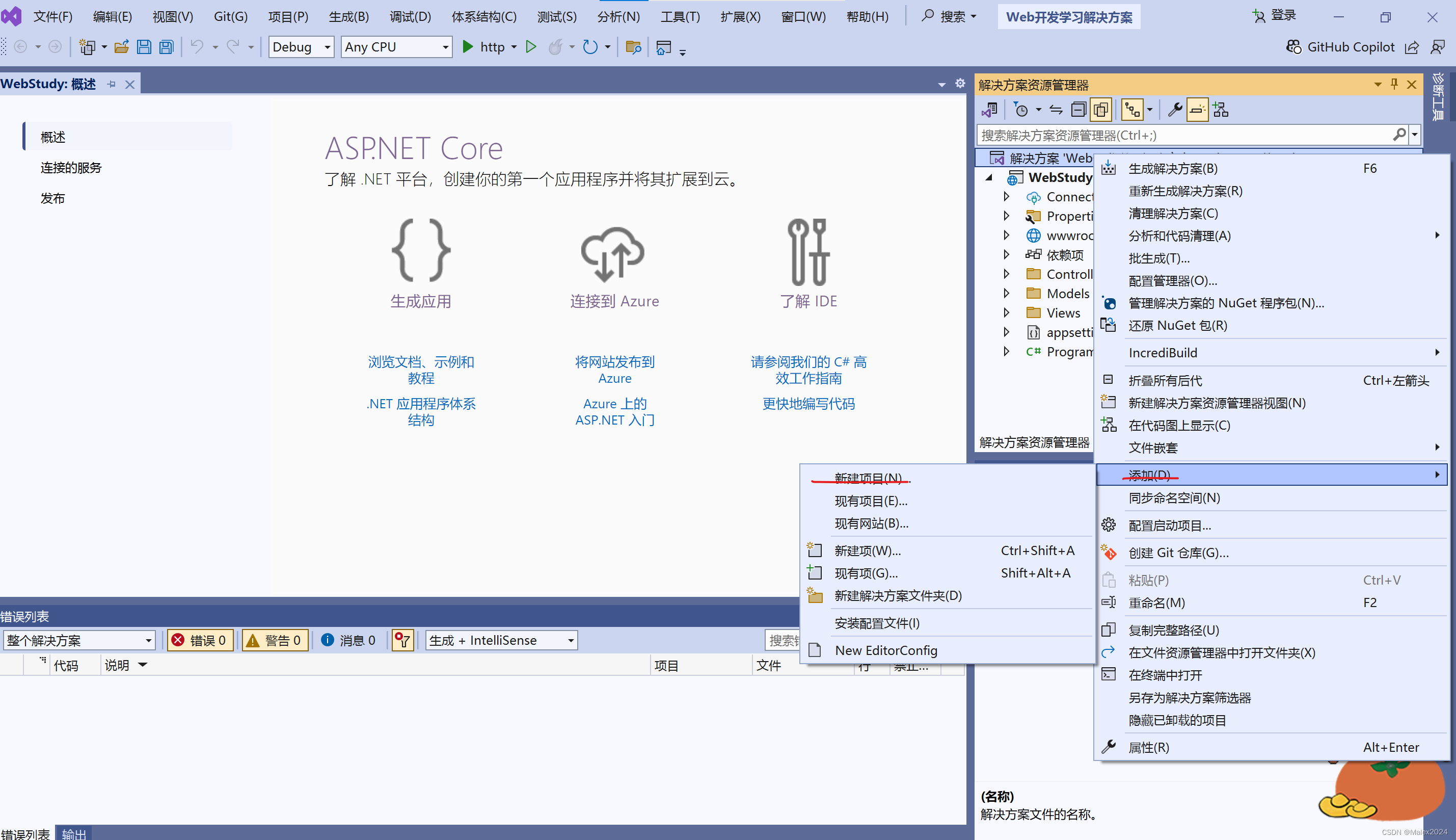The image size is (1456, 840).
Task: Click Start Without Debugging outline play icon
Action: point(531,47)
